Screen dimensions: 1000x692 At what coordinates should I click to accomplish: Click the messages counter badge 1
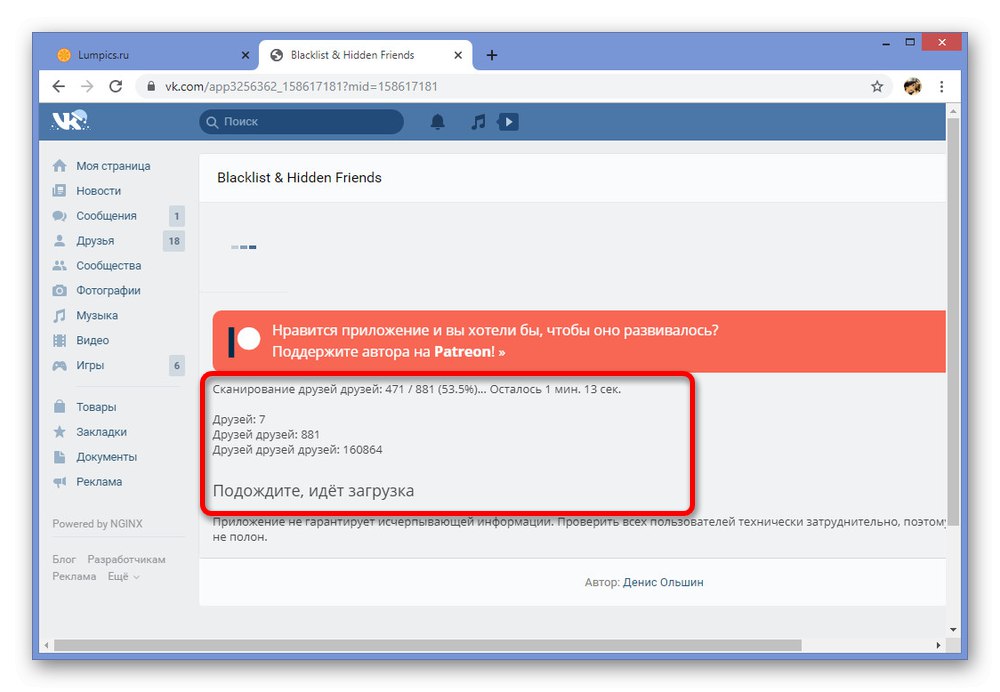click(177, 216)
